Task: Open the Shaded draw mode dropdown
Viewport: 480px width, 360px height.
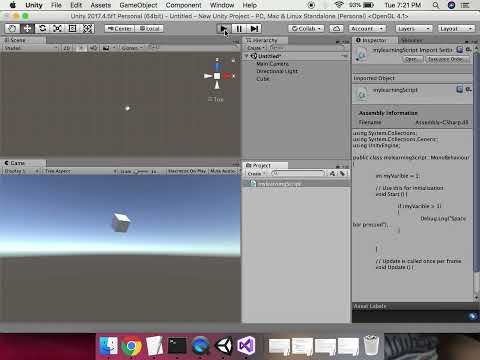Action: click(31, 48)
